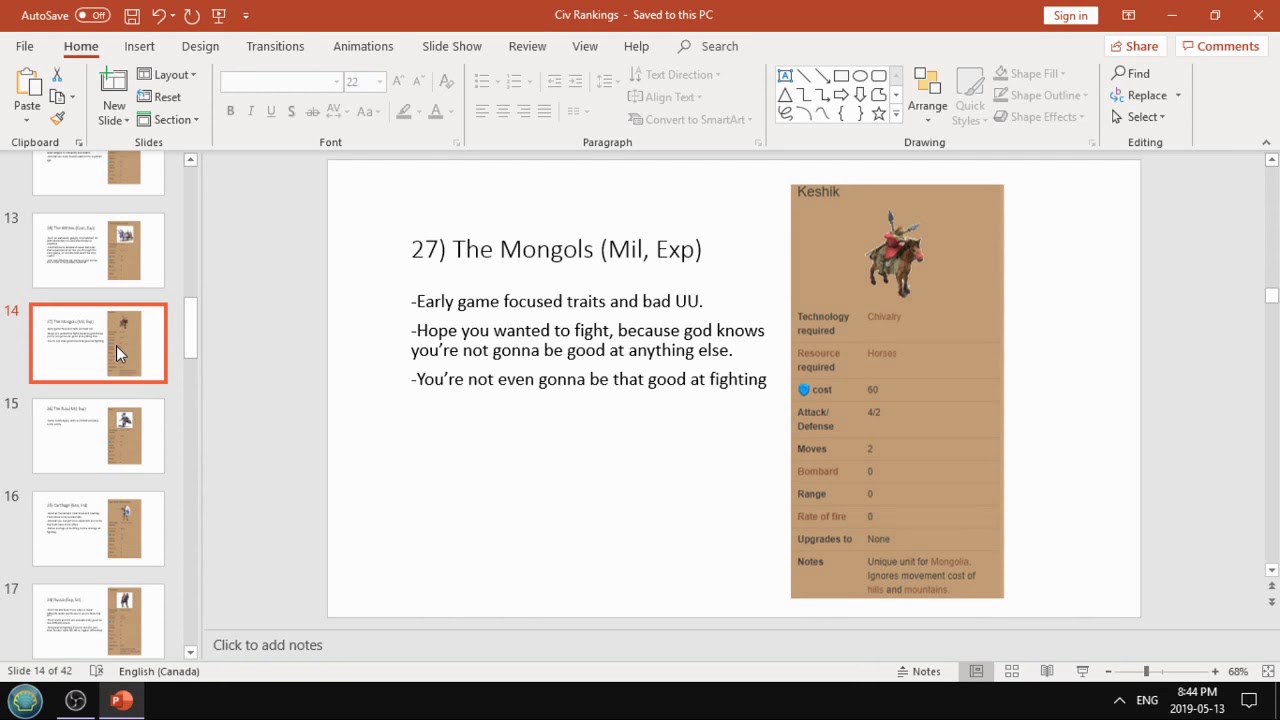
Task: Open the Layout dropdown
Action: pyautogui.click(x=167, y=75)
